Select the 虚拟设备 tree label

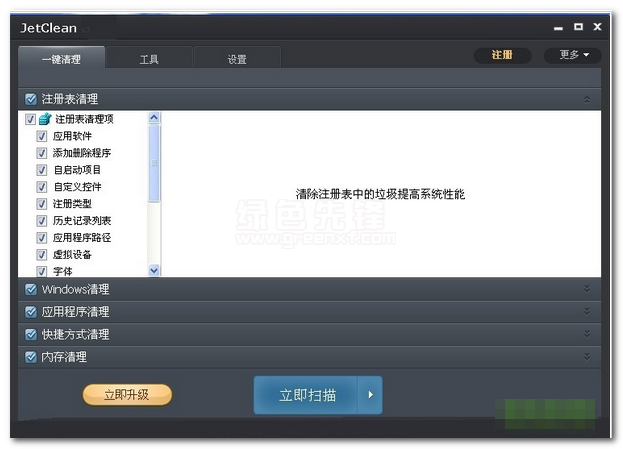pyautogui.click(x=72, y=254)
